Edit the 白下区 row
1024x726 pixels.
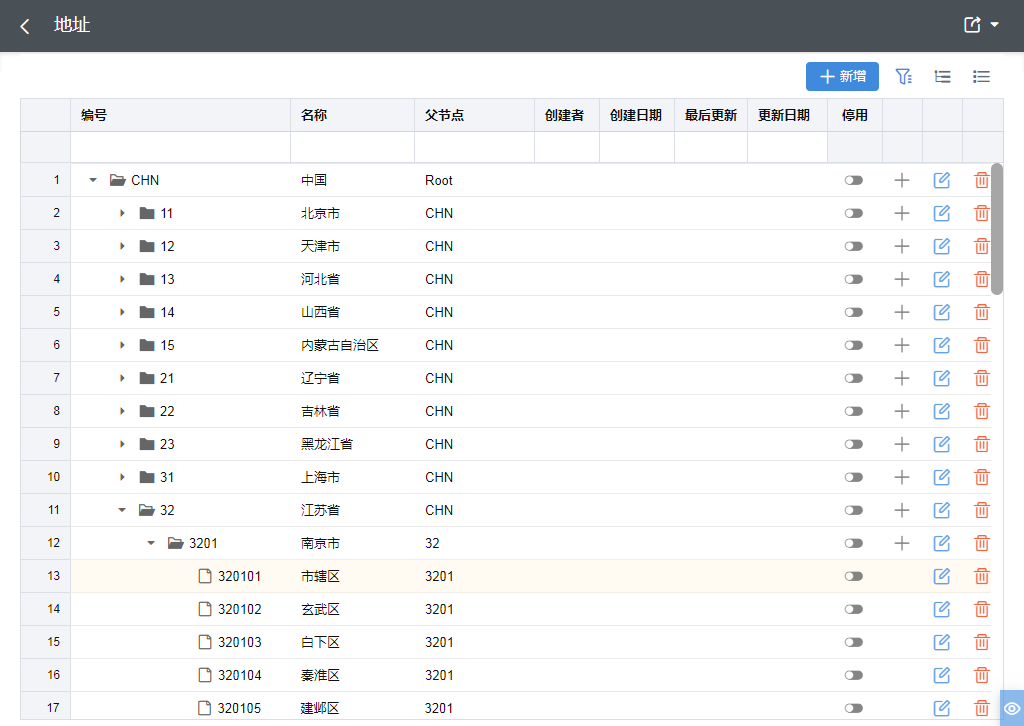tap(941, 642)
